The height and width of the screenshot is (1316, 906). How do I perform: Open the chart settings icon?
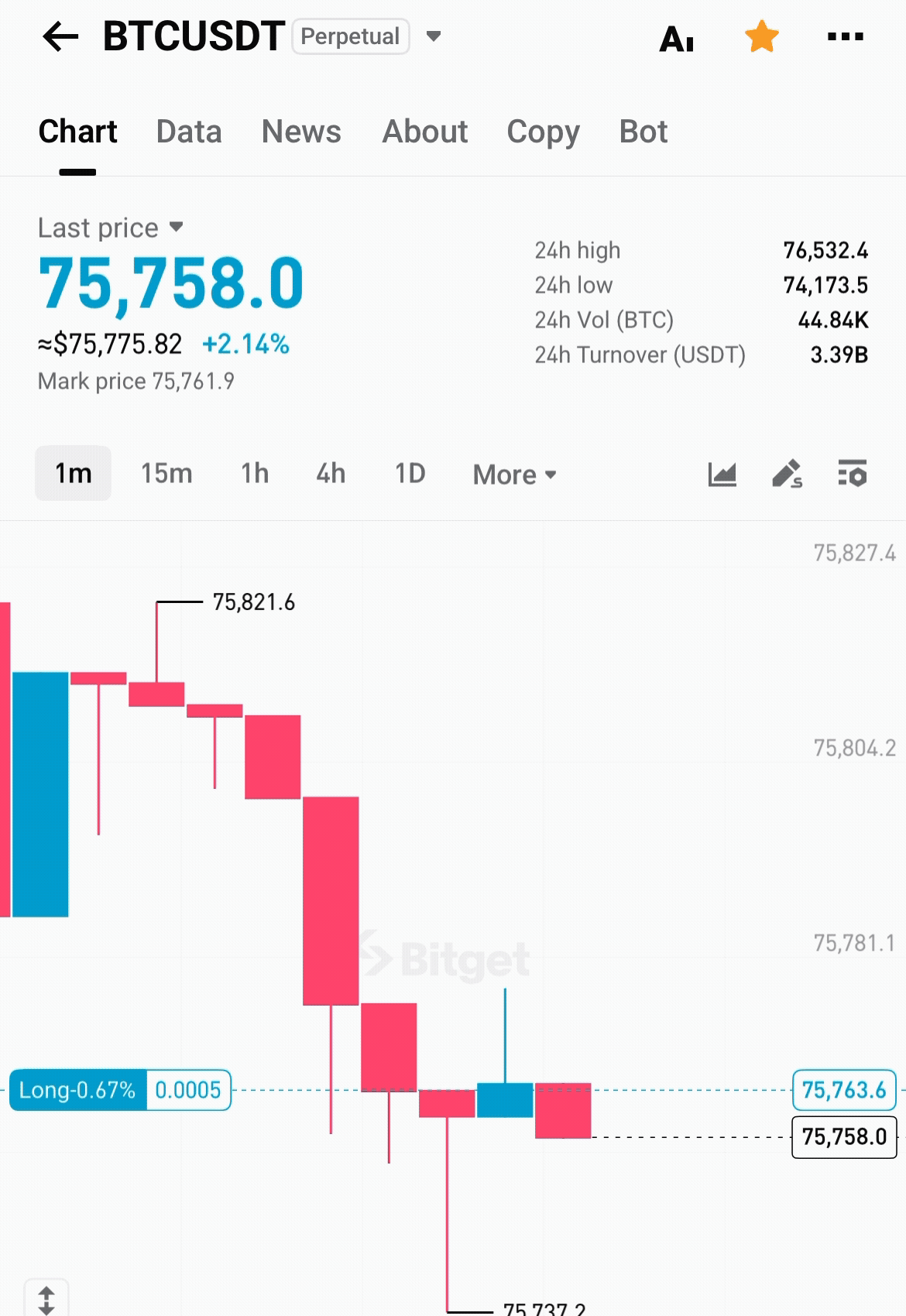(853, 474)
